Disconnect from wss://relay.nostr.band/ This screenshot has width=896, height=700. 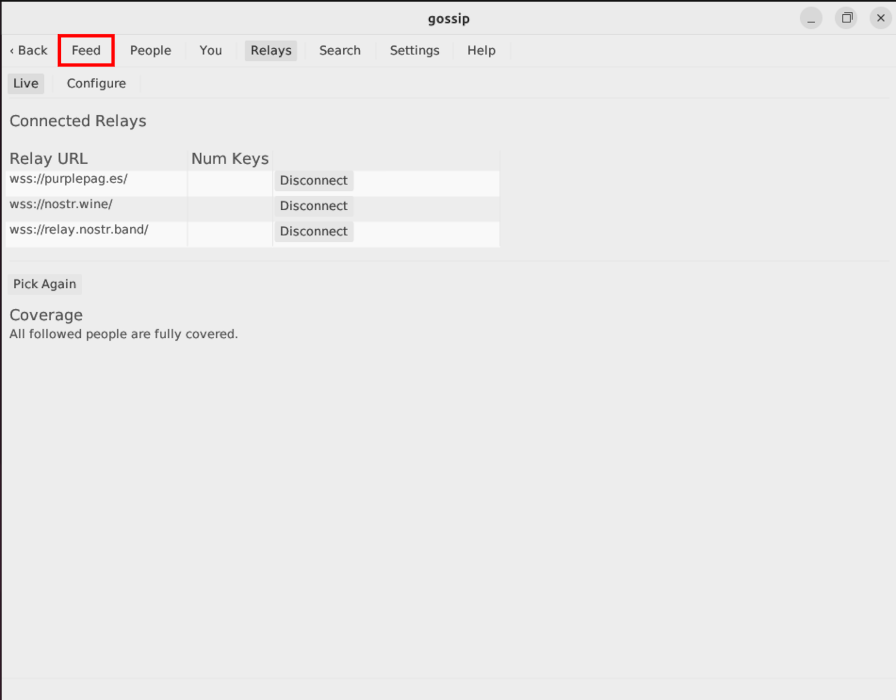313,231
